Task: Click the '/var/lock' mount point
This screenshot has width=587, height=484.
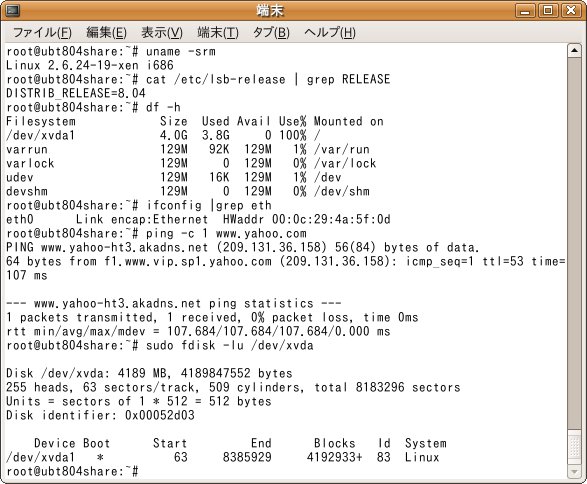Action: [x=345, y=163]
